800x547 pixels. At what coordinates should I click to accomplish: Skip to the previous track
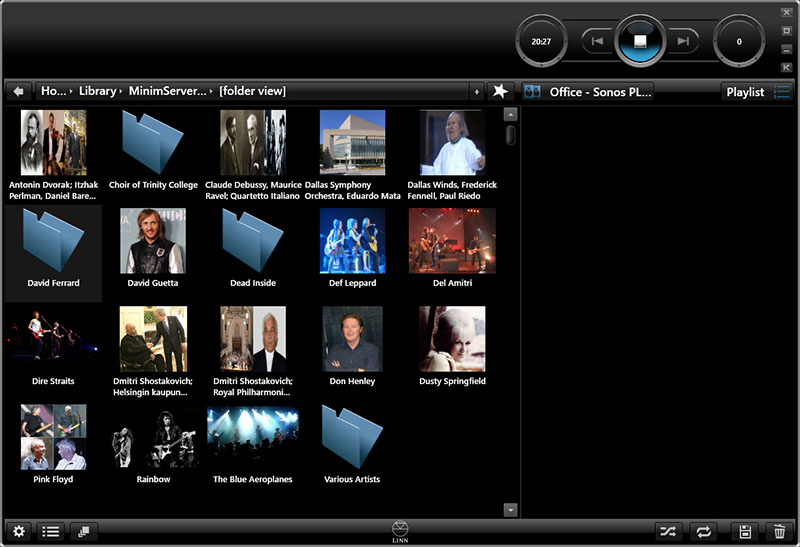click(597, 41)
